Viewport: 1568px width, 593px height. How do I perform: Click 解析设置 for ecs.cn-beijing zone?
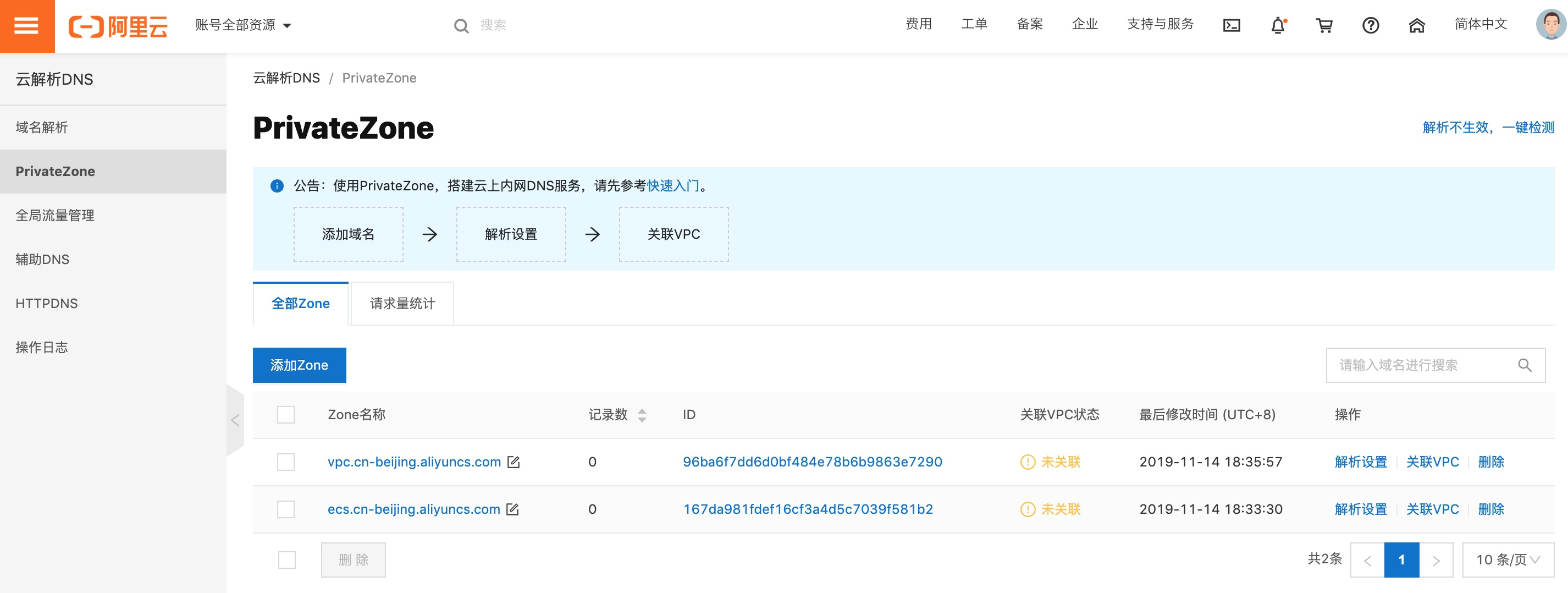click(x=1360, y=509)
